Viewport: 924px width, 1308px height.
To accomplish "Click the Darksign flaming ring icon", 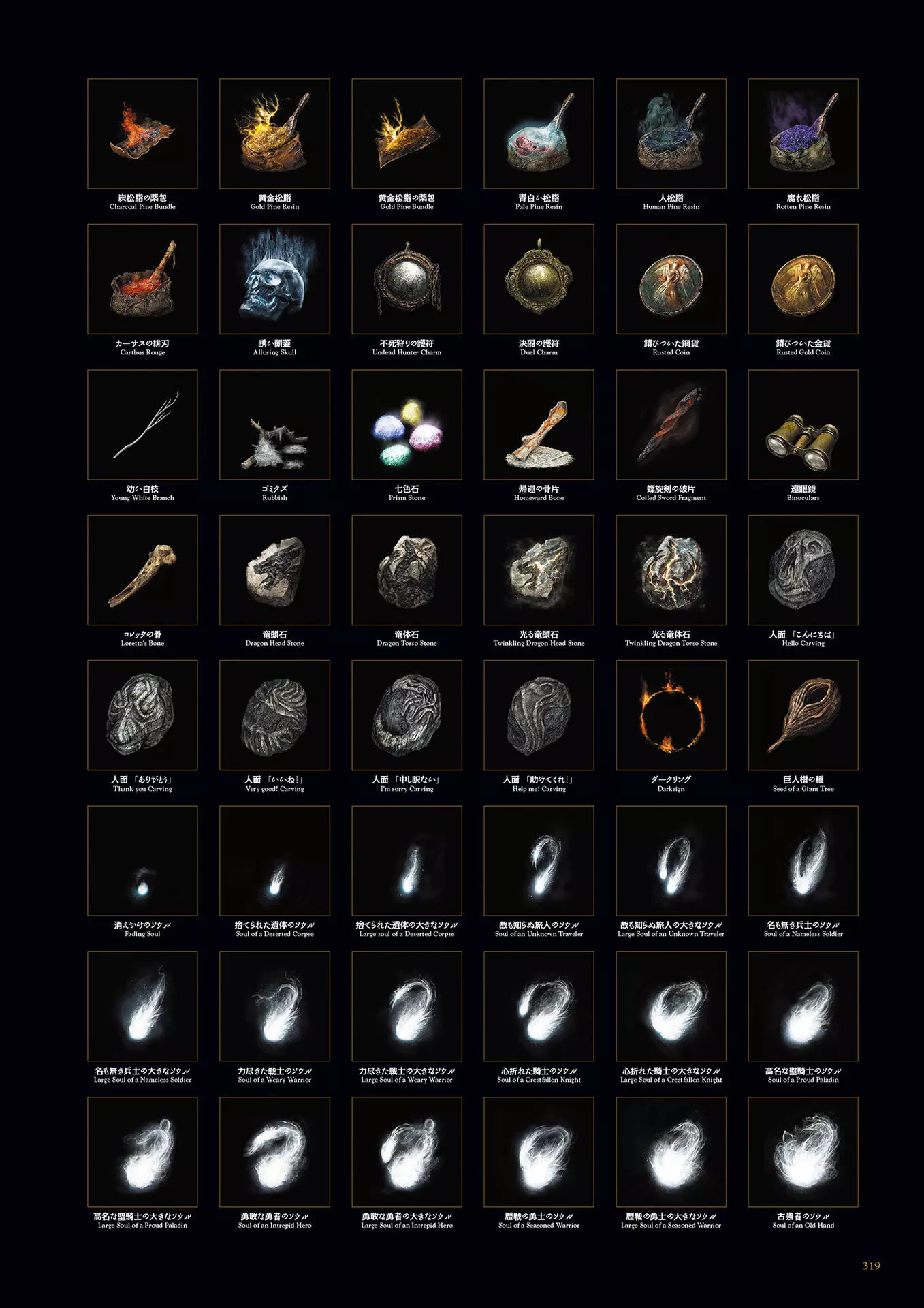I will tap(671, 715).
